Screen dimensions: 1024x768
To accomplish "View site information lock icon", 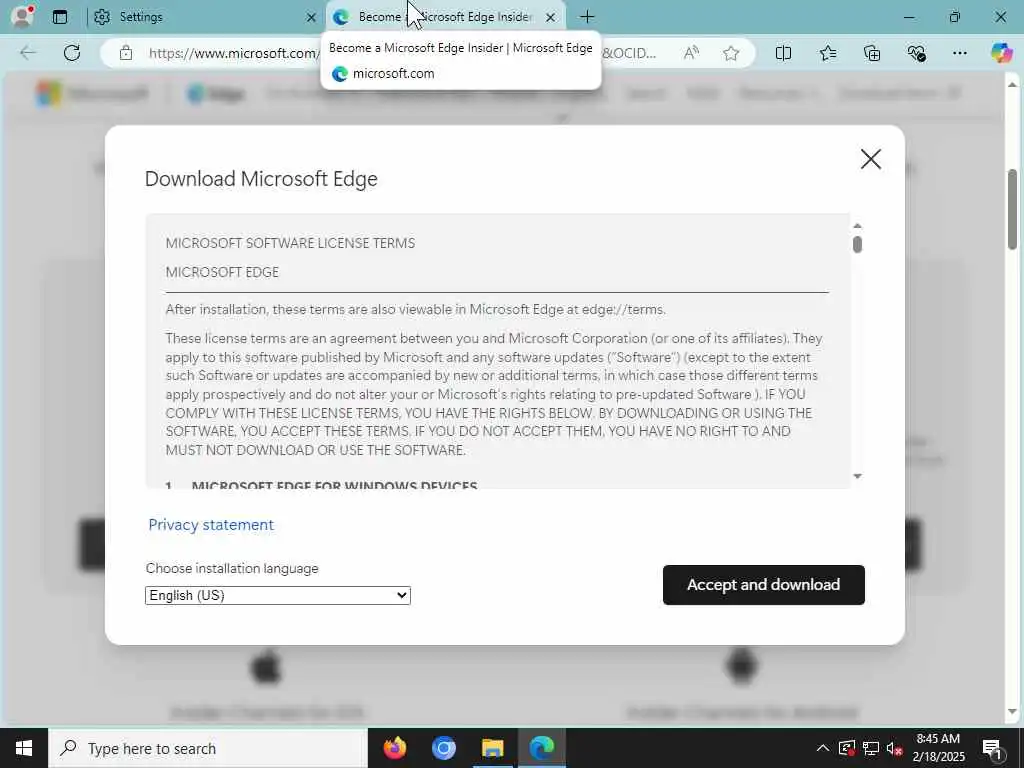I will (126, 53).
